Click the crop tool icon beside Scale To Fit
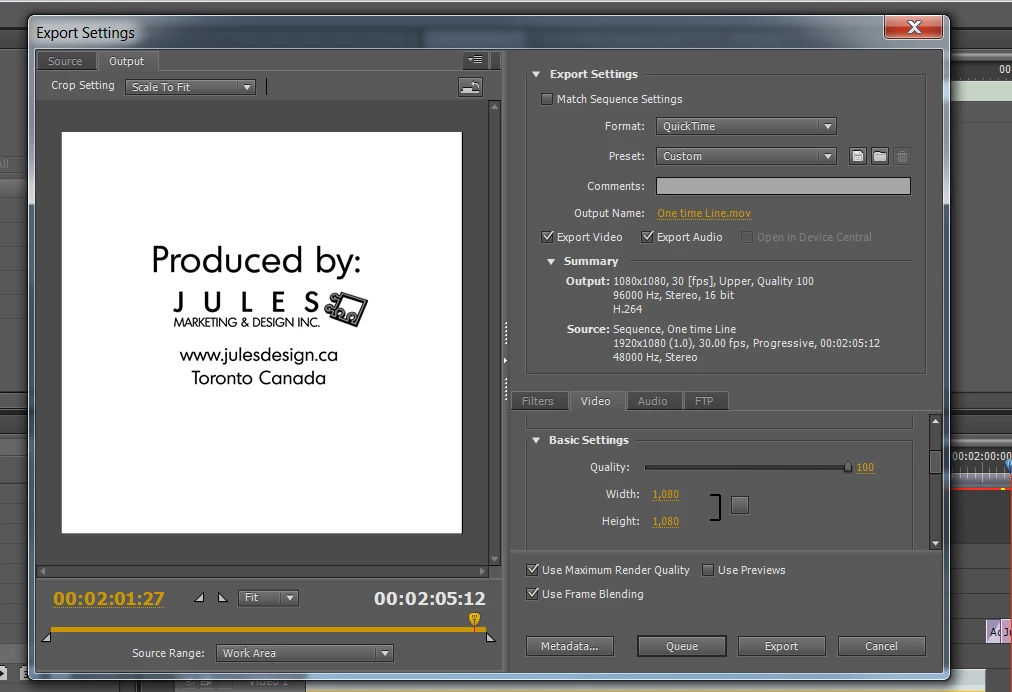The height and width of the screenshot is (692, 1012). (x=470, y=86)
